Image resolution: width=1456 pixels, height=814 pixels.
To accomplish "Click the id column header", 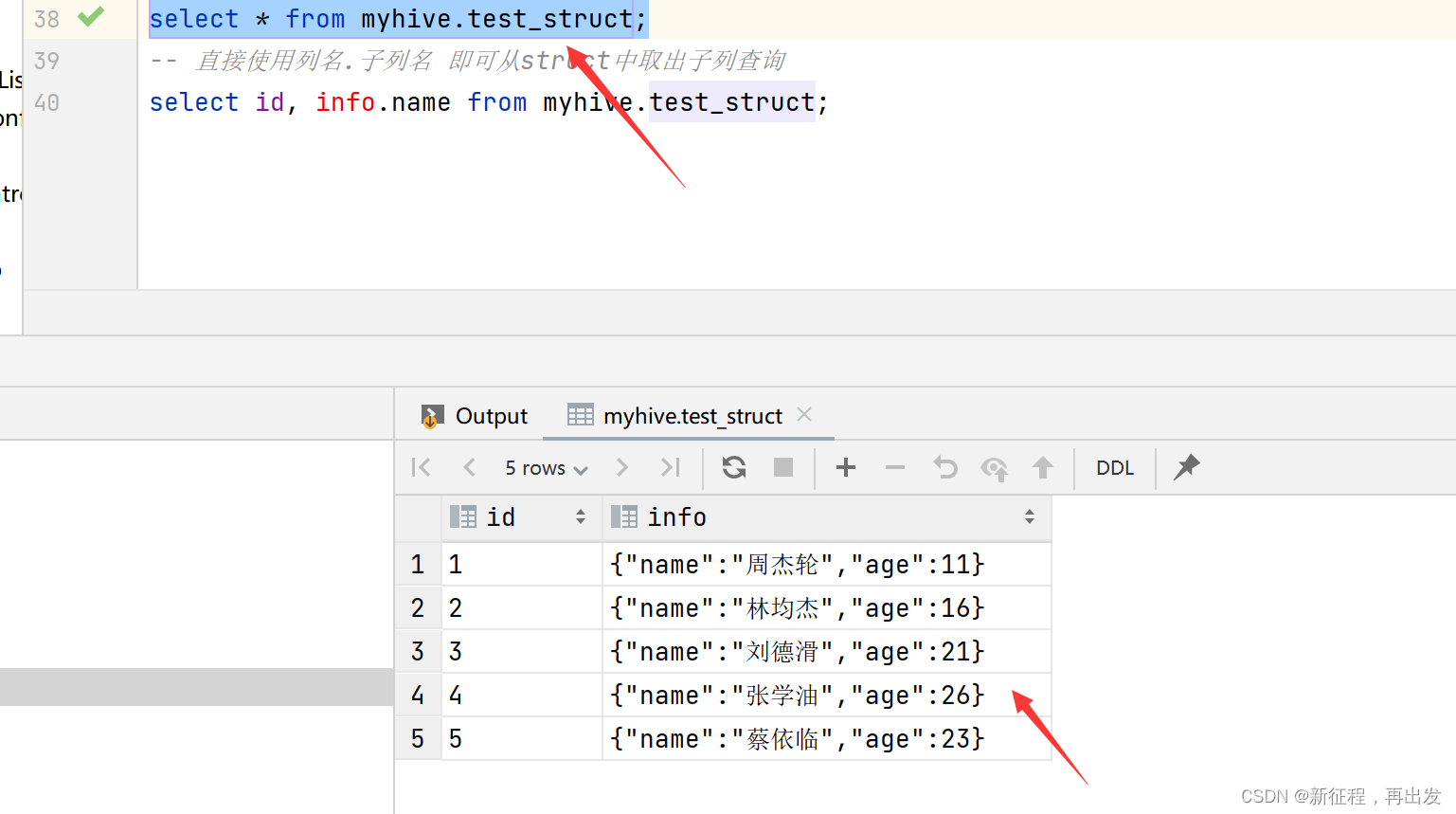I will click(x=522, y=517).
